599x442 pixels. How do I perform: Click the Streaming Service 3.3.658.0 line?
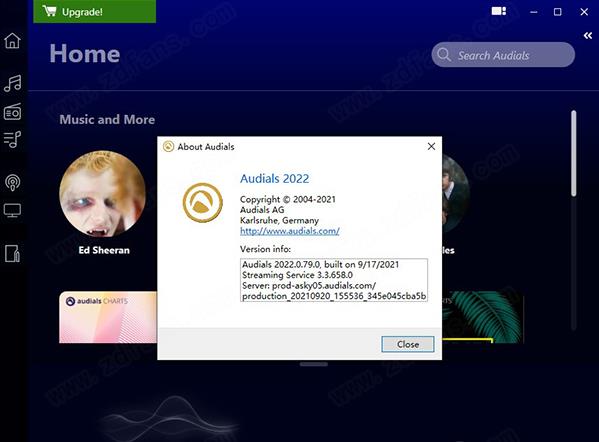click(x=297, y=275)
